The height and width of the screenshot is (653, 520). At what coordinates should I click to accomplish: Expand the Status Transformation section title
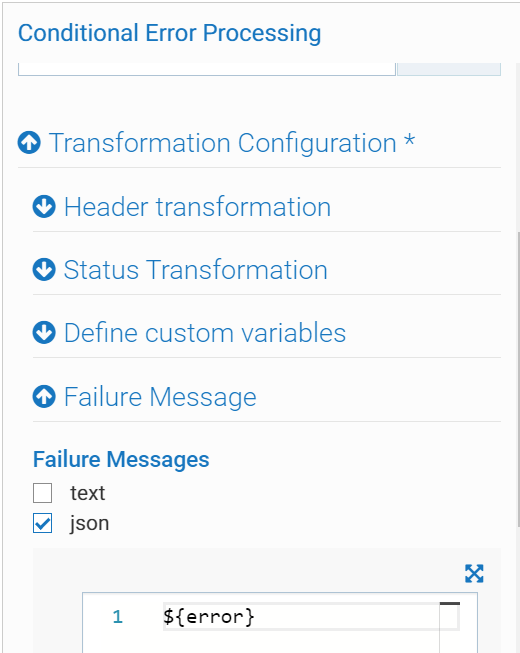click(196, 269)
